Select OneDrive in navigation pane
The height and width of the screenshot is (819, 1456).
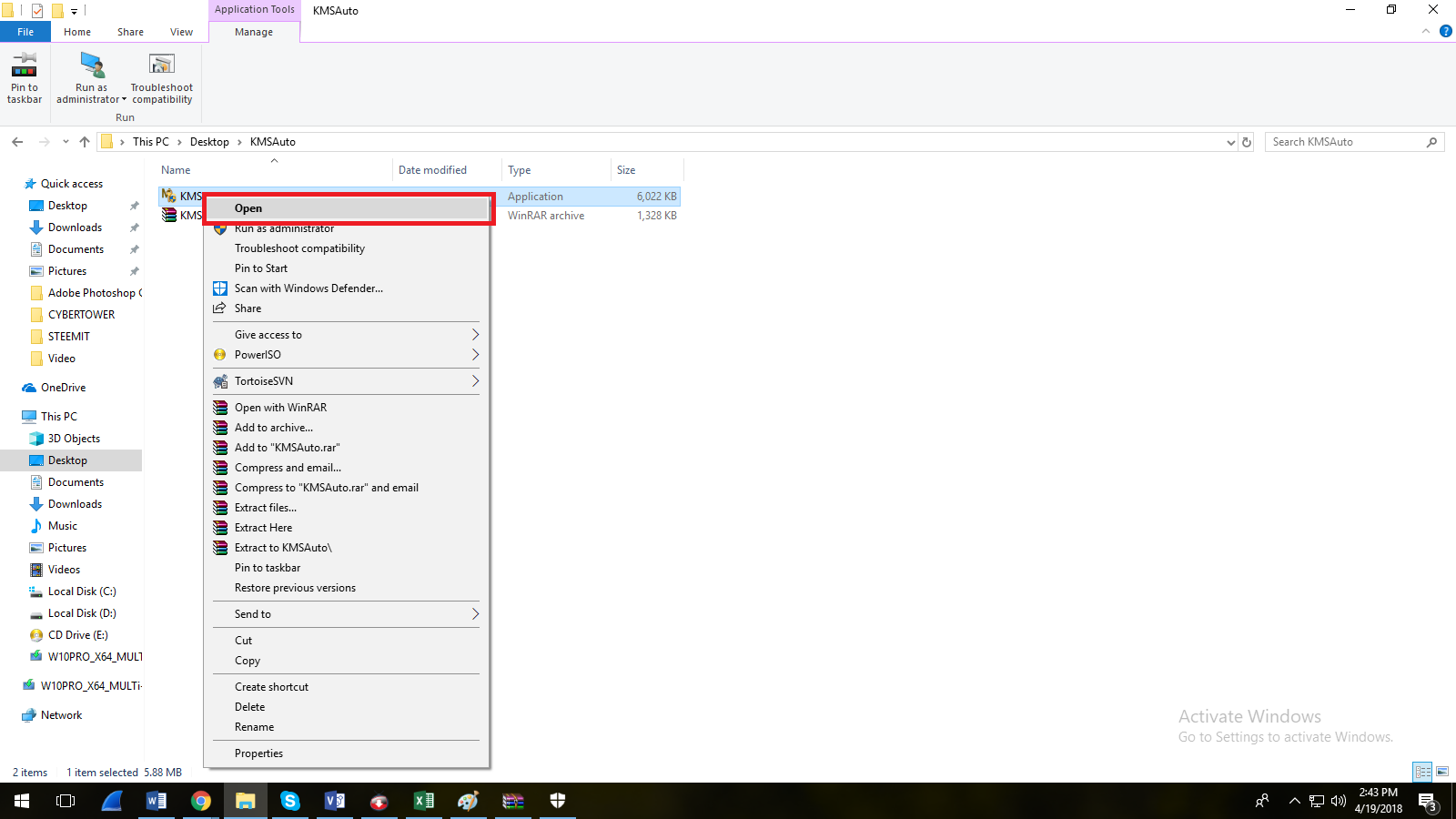coord(63,388)
